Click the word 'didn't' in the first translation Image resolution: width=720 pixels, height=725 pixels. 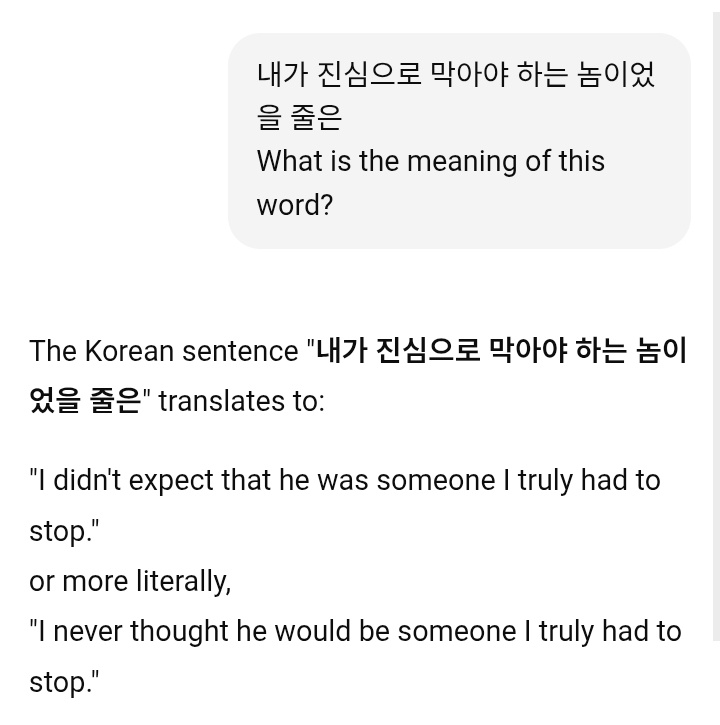click(87, 480)
